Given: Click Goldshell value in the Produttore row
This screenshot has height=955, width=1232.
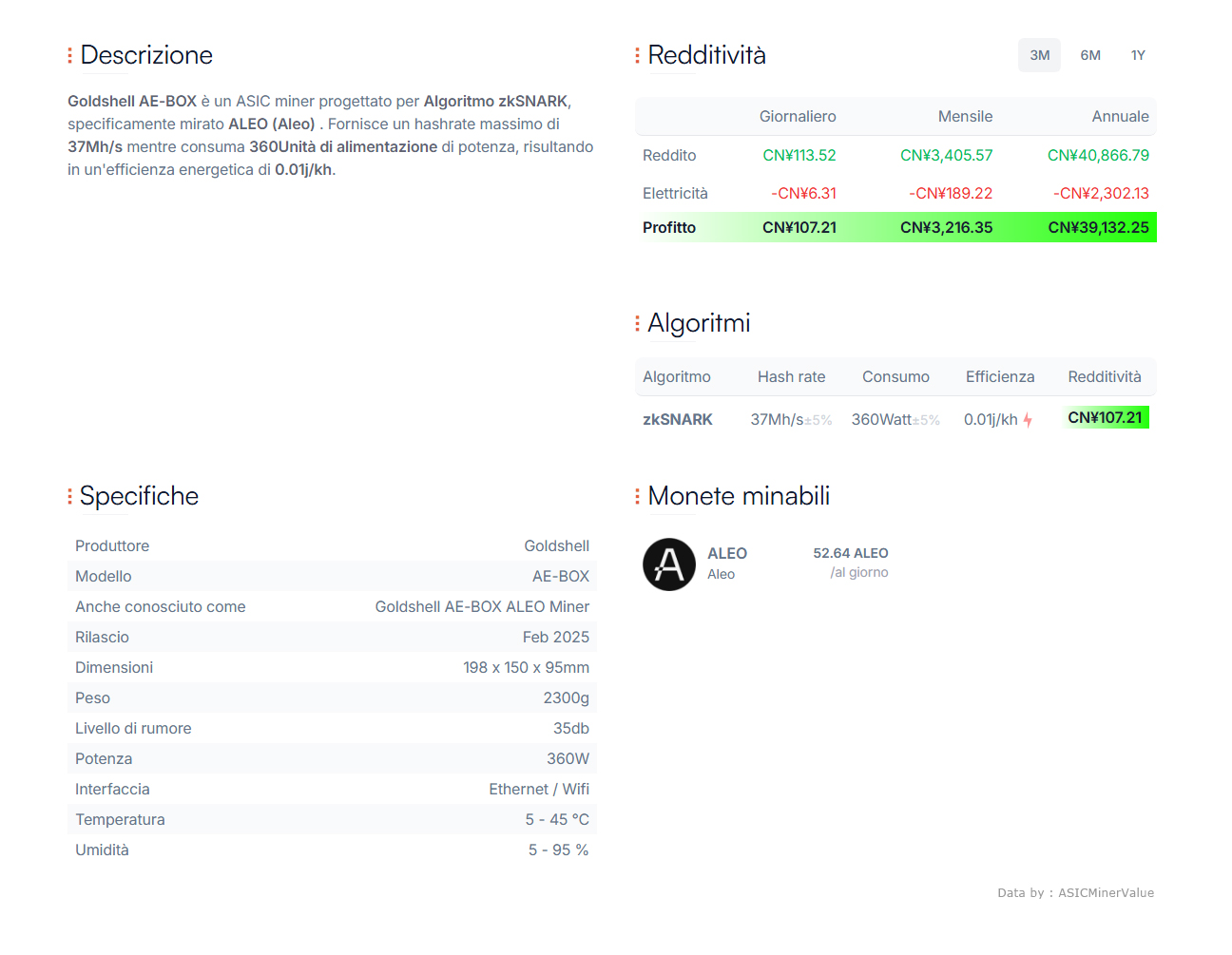Looking at the screenshot, I should pyautogui.click(x=556, y=545).
